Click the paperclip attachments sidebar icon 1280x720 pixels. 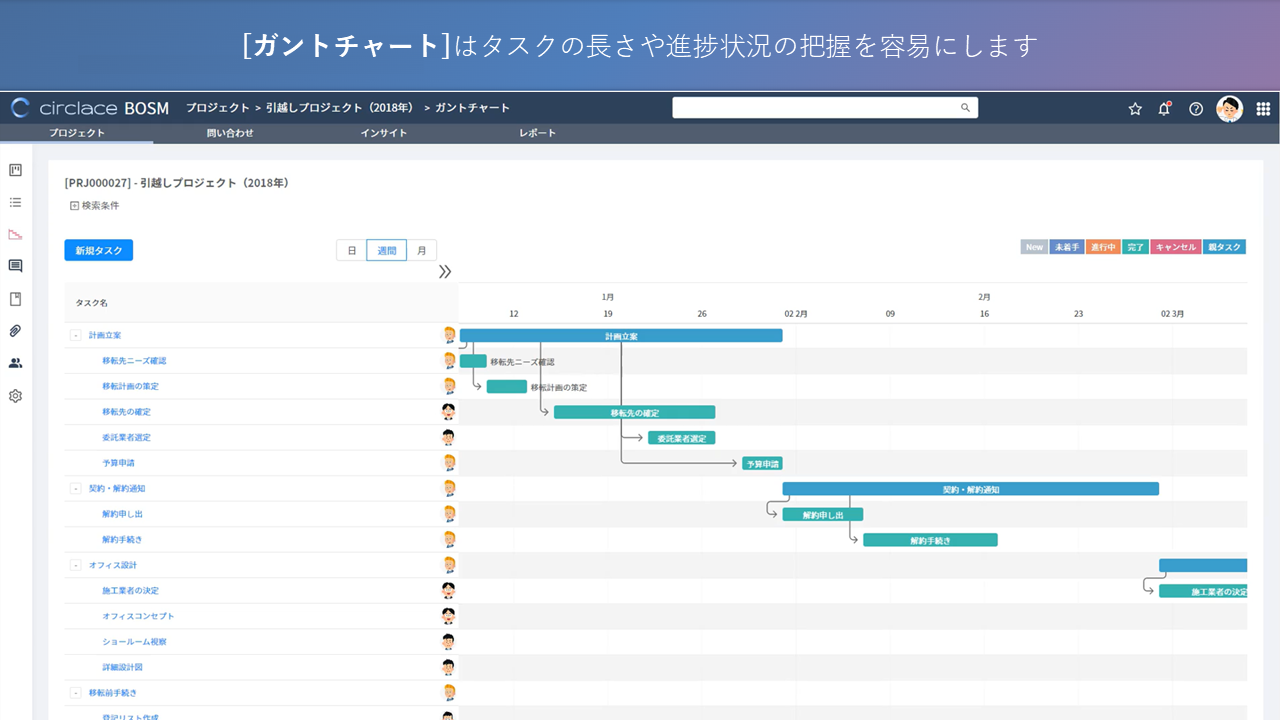pyautogui.click(x=15, y=331)
